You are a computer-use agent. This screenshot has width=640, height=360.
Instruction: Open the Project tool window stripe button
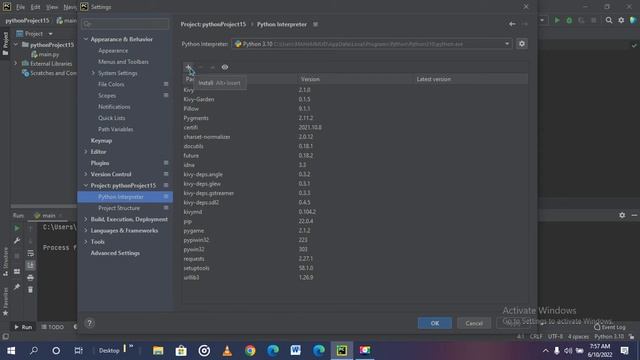[5, 43]
